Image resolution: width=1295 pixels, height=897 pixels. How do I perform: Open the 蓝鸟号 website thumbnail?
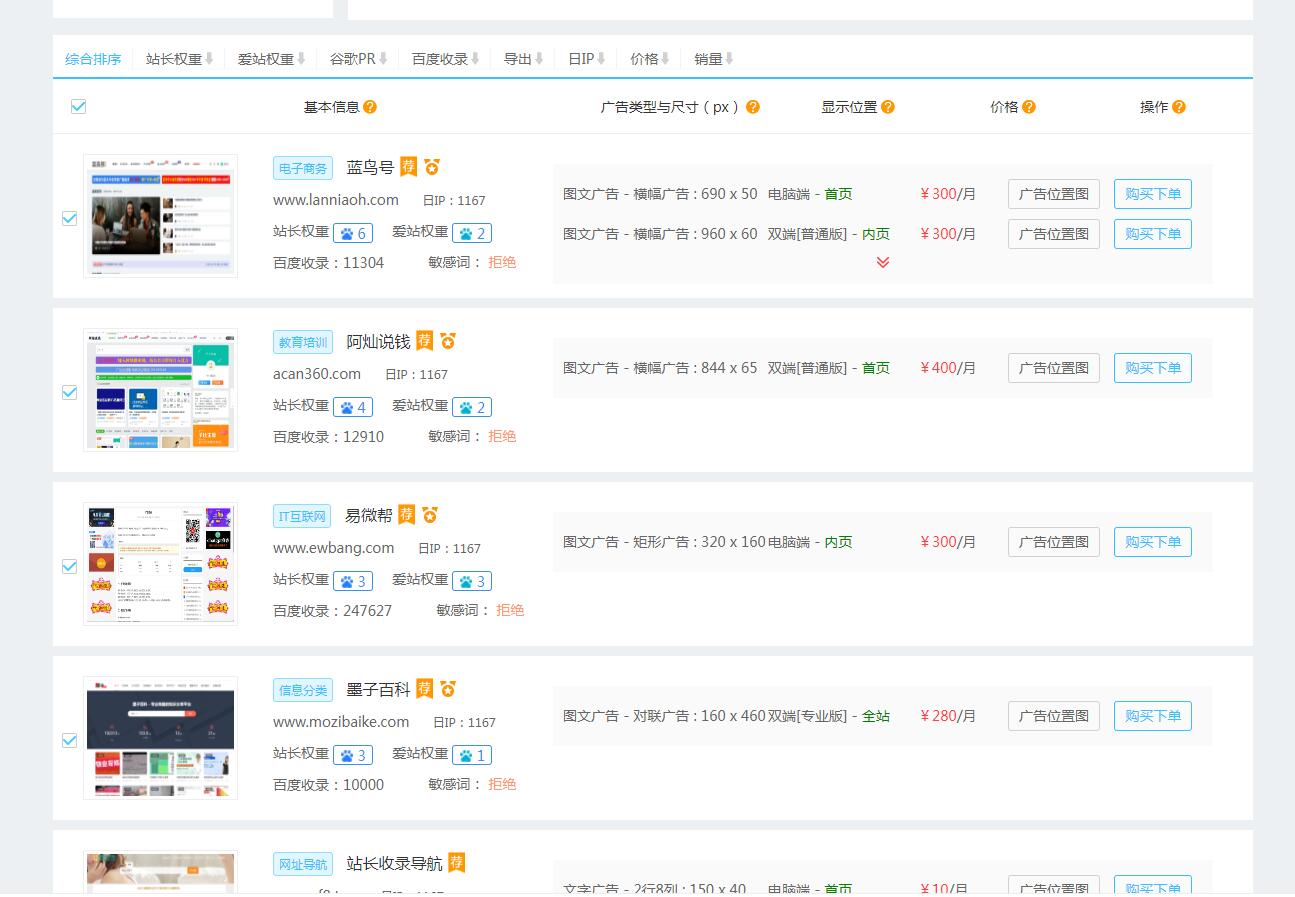pyautogui.click(x=160, y=216)
